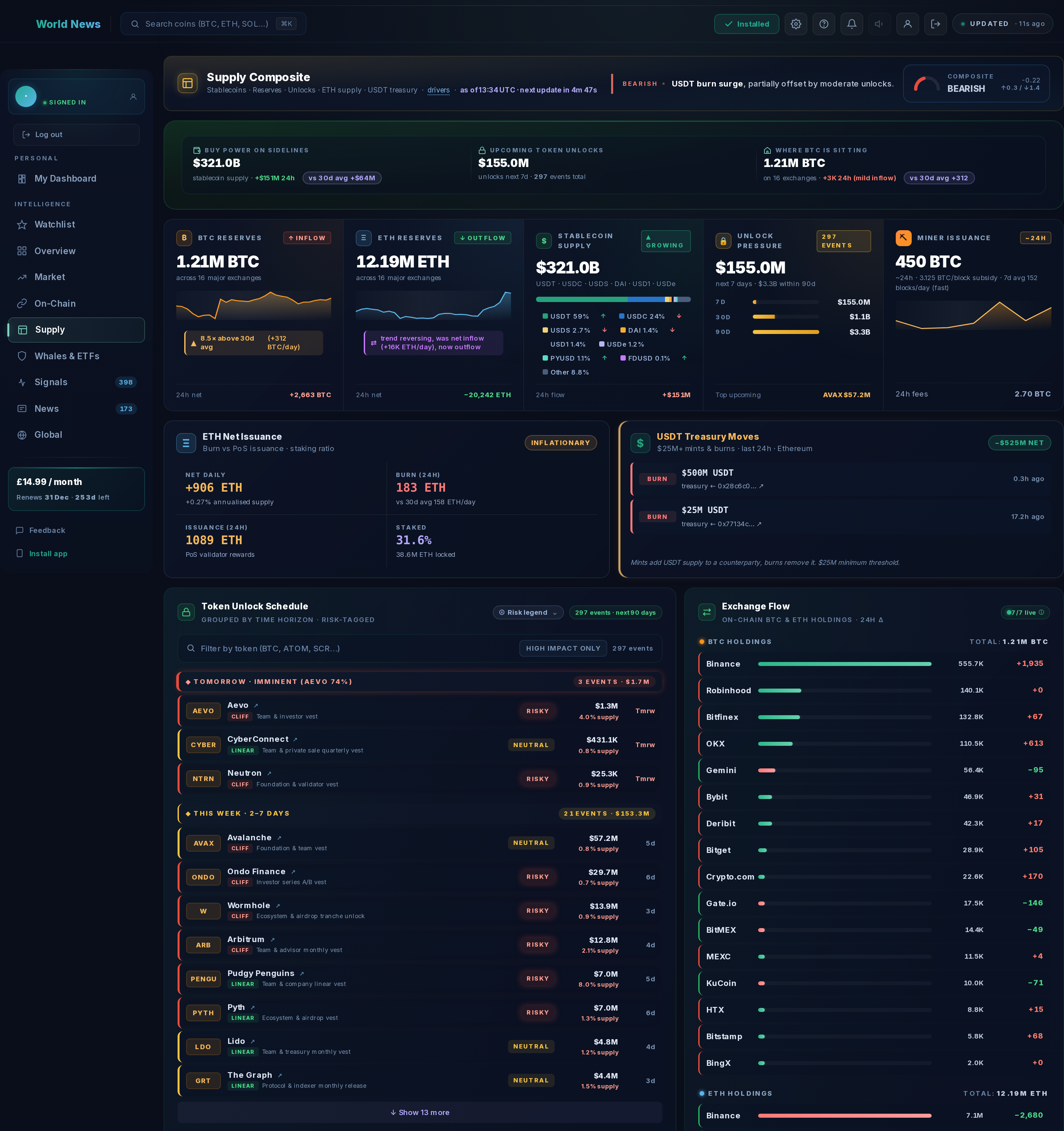Image resolution: width=1064 pixels, height=1131 pixels.
Task: Expand the Risk legend dropdown
Action: tap(528, 612)
